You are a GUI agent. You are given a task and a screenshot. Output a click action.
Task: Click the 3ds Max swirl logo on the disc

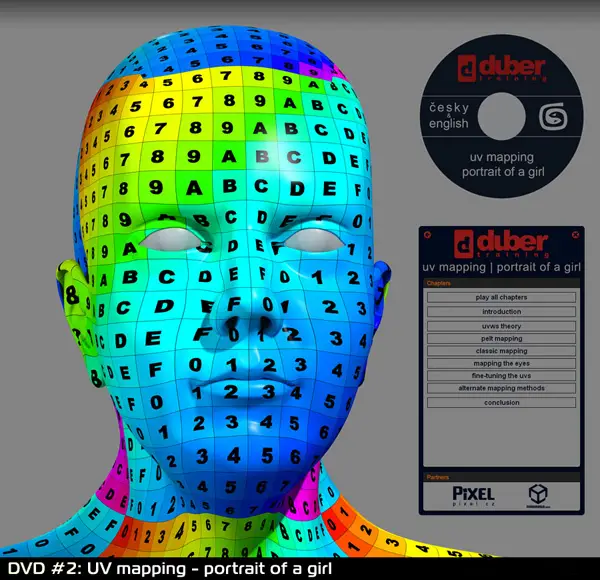point(553,117)
